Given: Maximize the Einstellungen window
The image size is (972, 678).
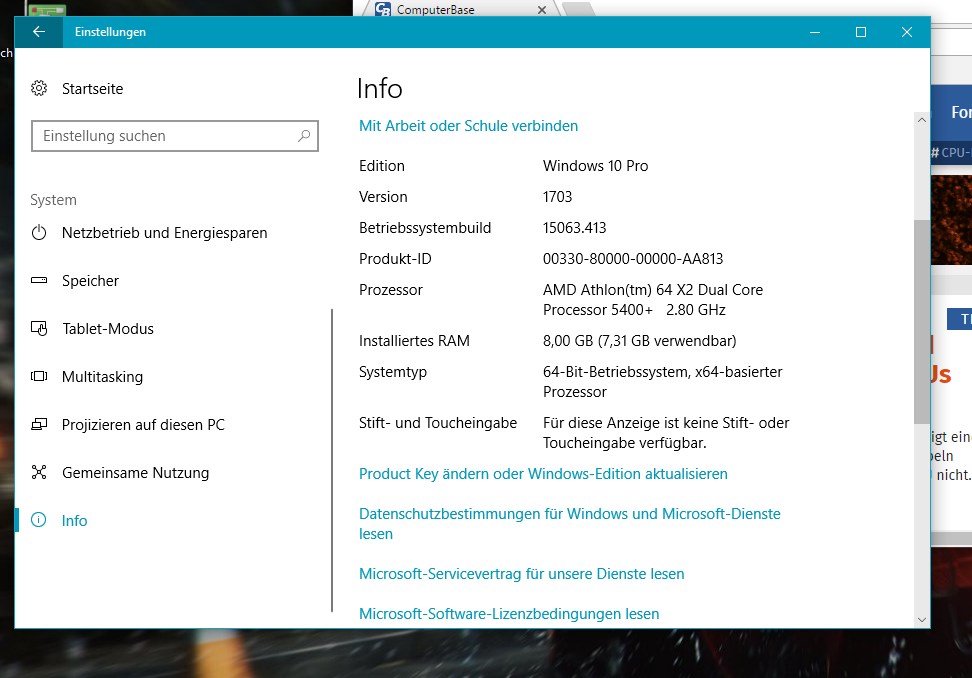Looking at the screenshot, I should (861, 32).
